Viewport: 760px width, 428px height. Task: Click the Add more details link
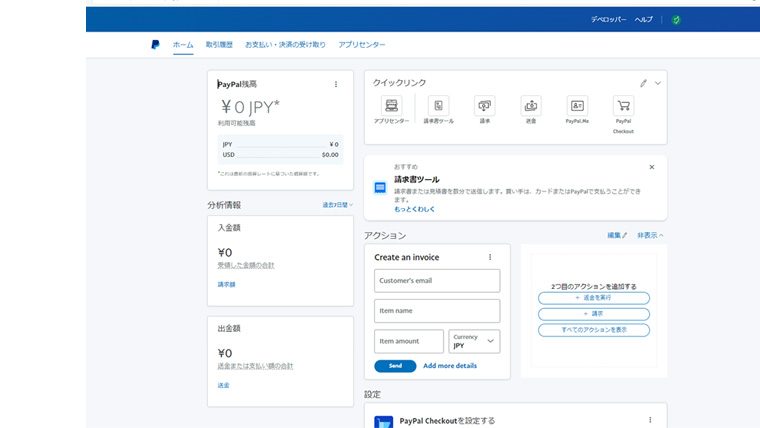tap(450, 366)
